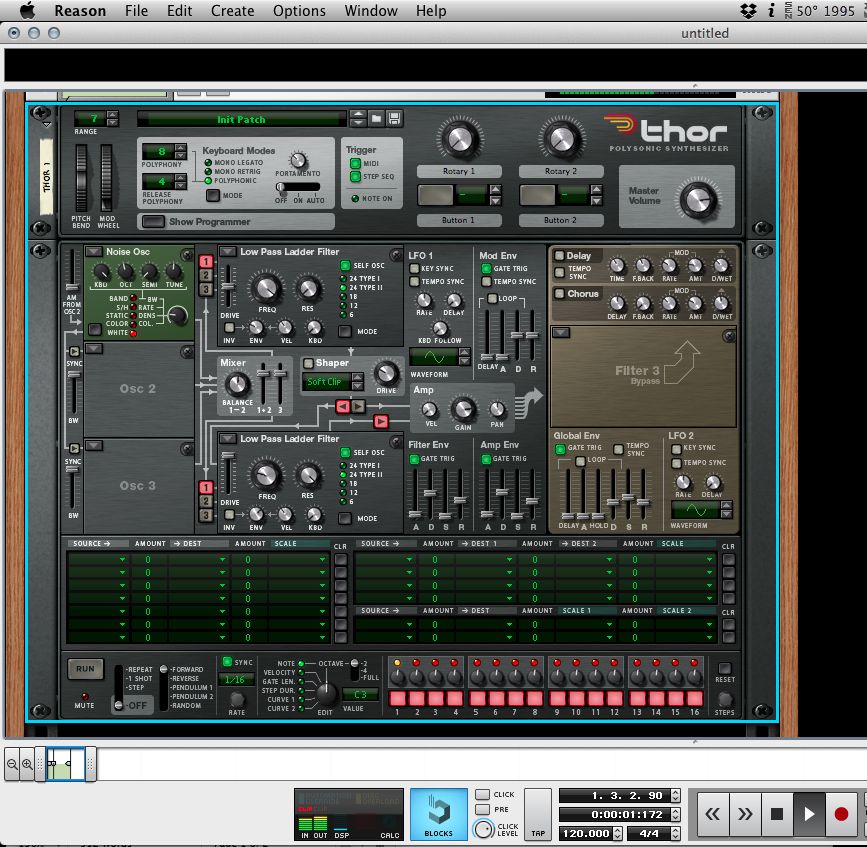Browse patches with the folder icon

click(376, 118)
